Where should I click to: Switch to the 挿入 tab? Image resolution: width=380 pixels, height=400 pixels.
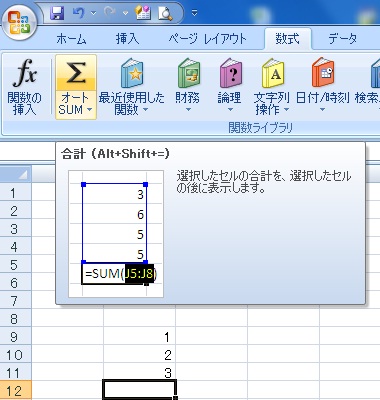coord(127,39)
